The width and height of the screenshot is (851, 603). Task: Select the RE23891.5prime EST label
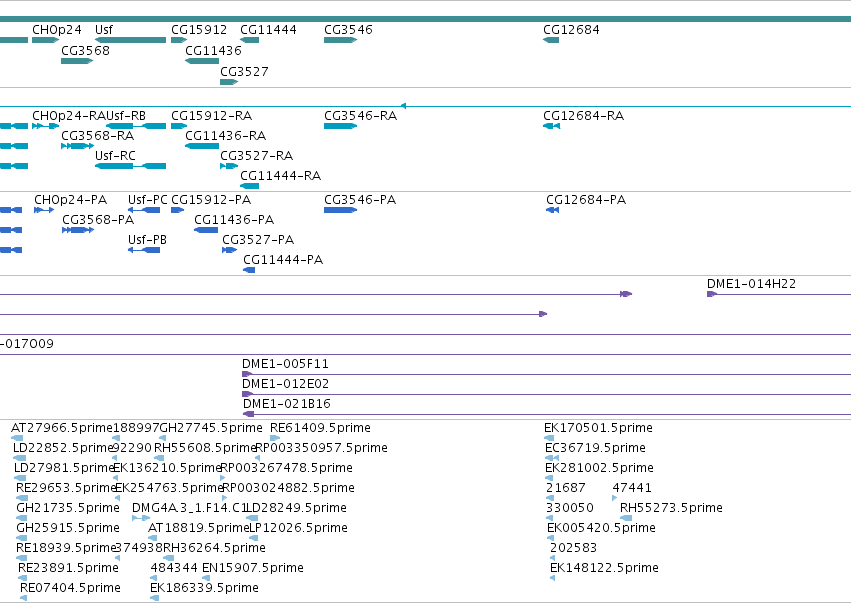(x=68, y=568)
